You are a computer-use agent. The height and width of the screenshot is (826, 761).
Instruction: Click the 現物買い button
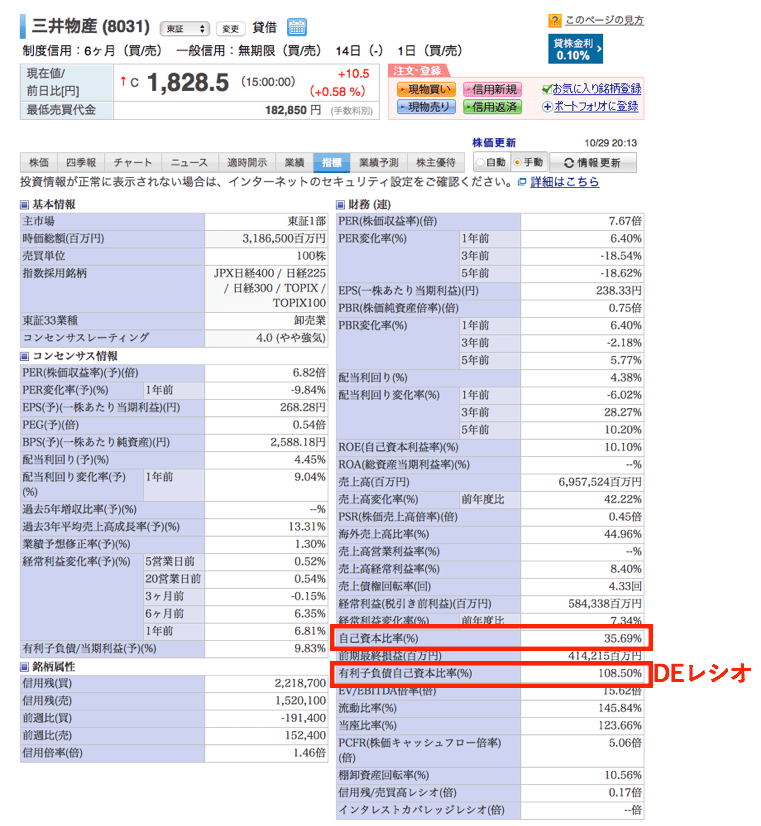tap(426, 89)
